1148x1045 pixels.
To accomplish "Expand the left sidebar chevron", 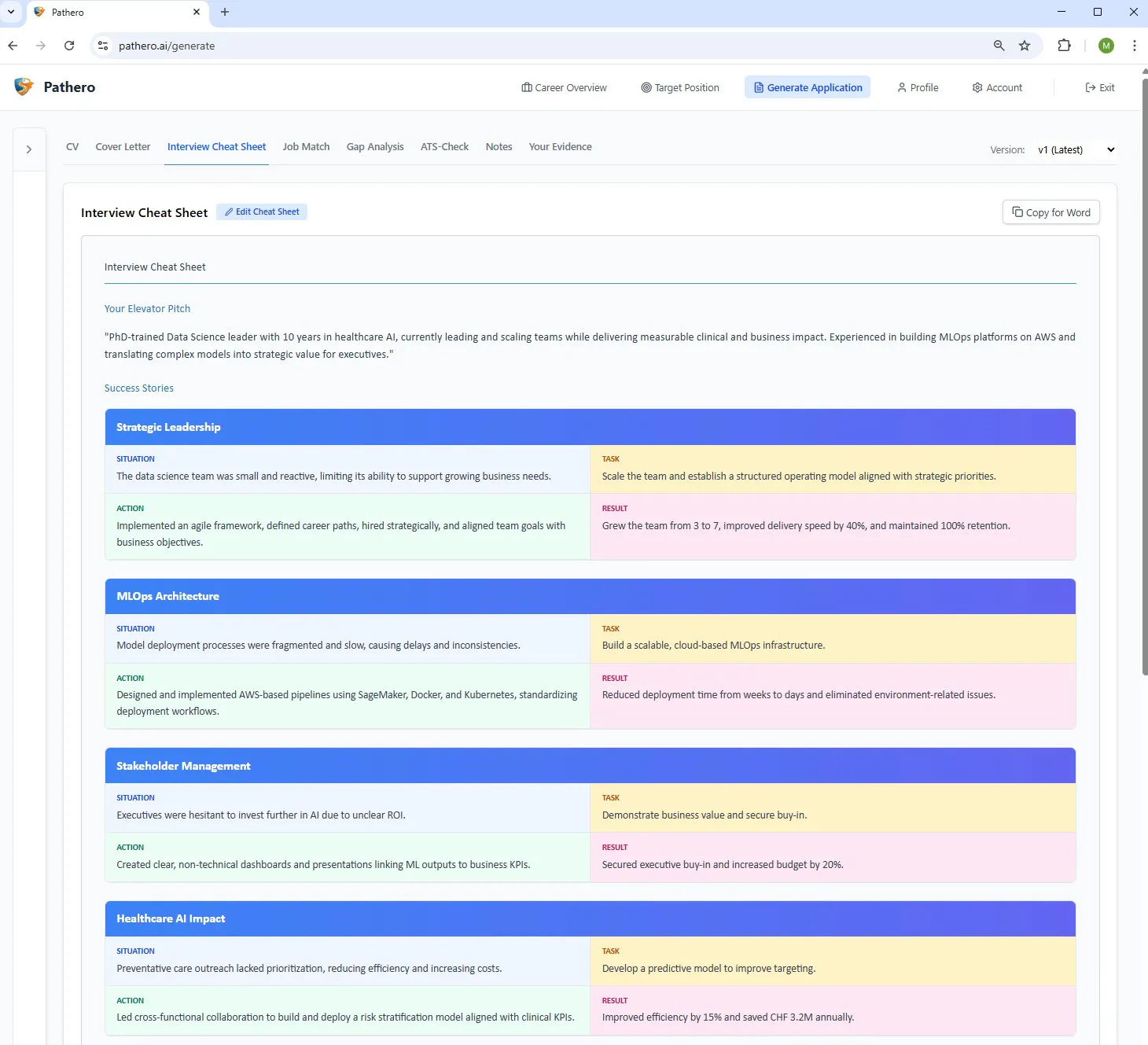I will 29,149.
